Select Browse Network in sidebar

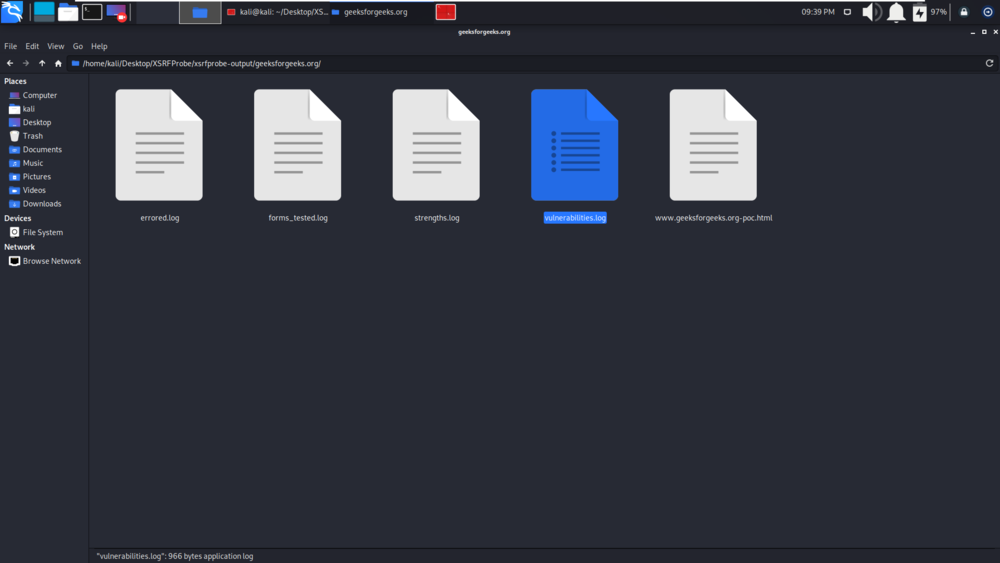[43, 261]
